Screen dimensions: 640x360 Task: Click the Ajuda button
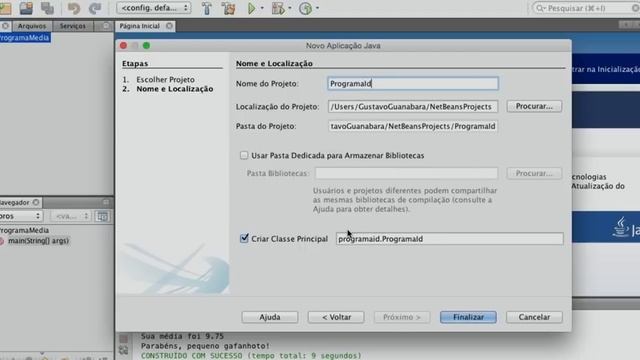[x=270, y=317]
